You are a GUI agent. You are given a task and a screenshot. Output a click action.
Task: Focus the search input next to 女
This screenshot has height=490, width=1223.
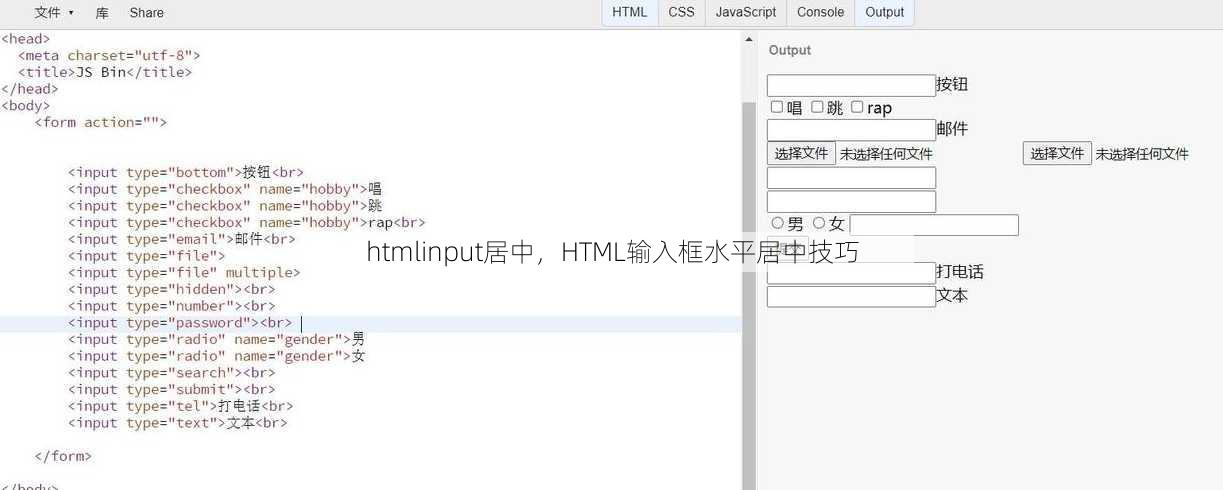tap(934, 225)
